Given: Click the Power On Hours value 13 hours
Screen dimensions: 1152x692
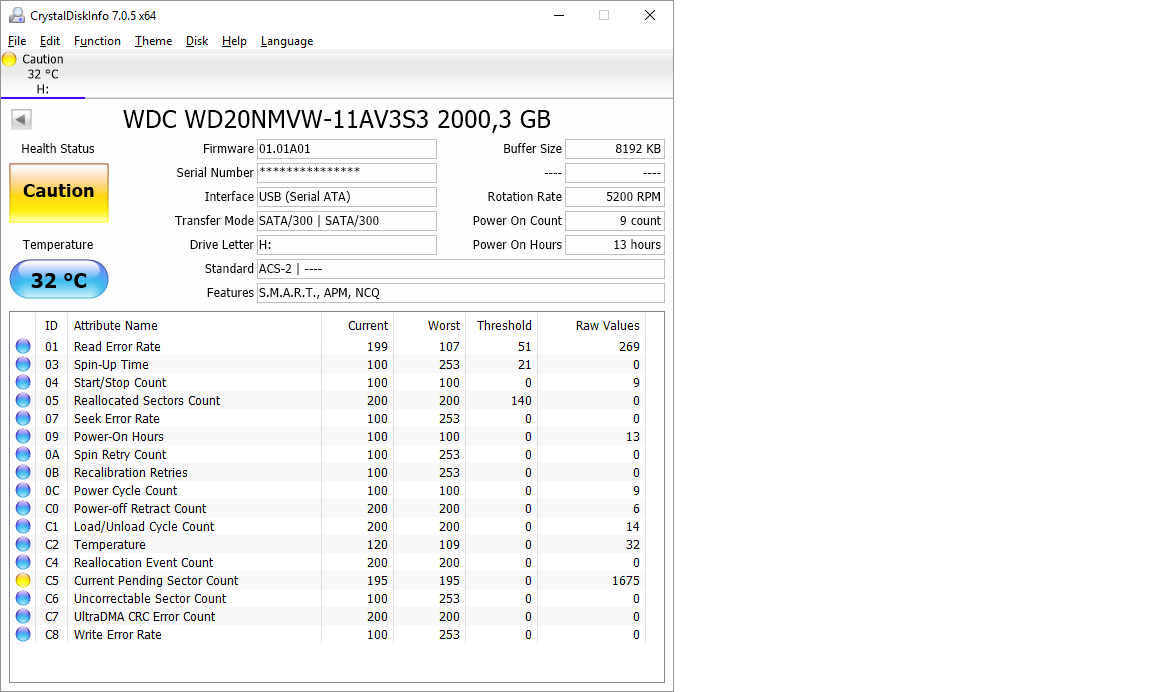Looking at the screenshot, I should coord(615,245).
